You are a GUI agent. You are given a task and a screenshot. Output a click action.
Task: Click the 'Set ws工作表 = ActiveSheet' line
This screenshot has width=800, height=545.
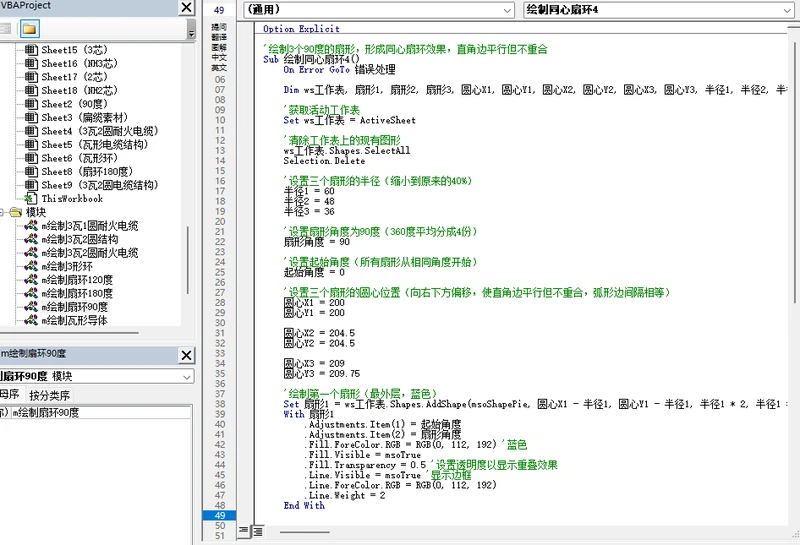point(349,120)
